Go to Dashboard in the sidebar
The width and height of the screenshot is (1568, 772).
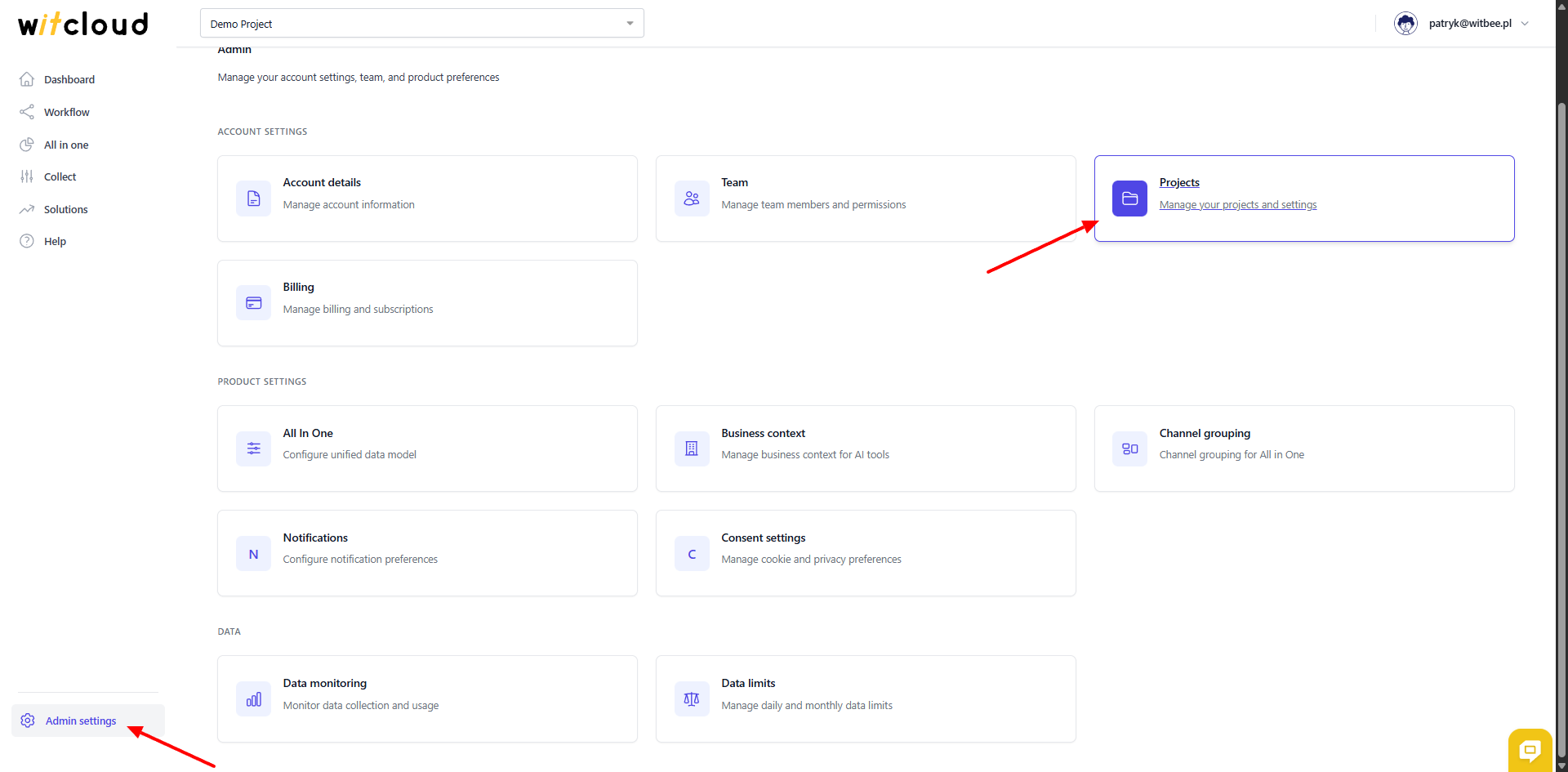coord(69,79)
